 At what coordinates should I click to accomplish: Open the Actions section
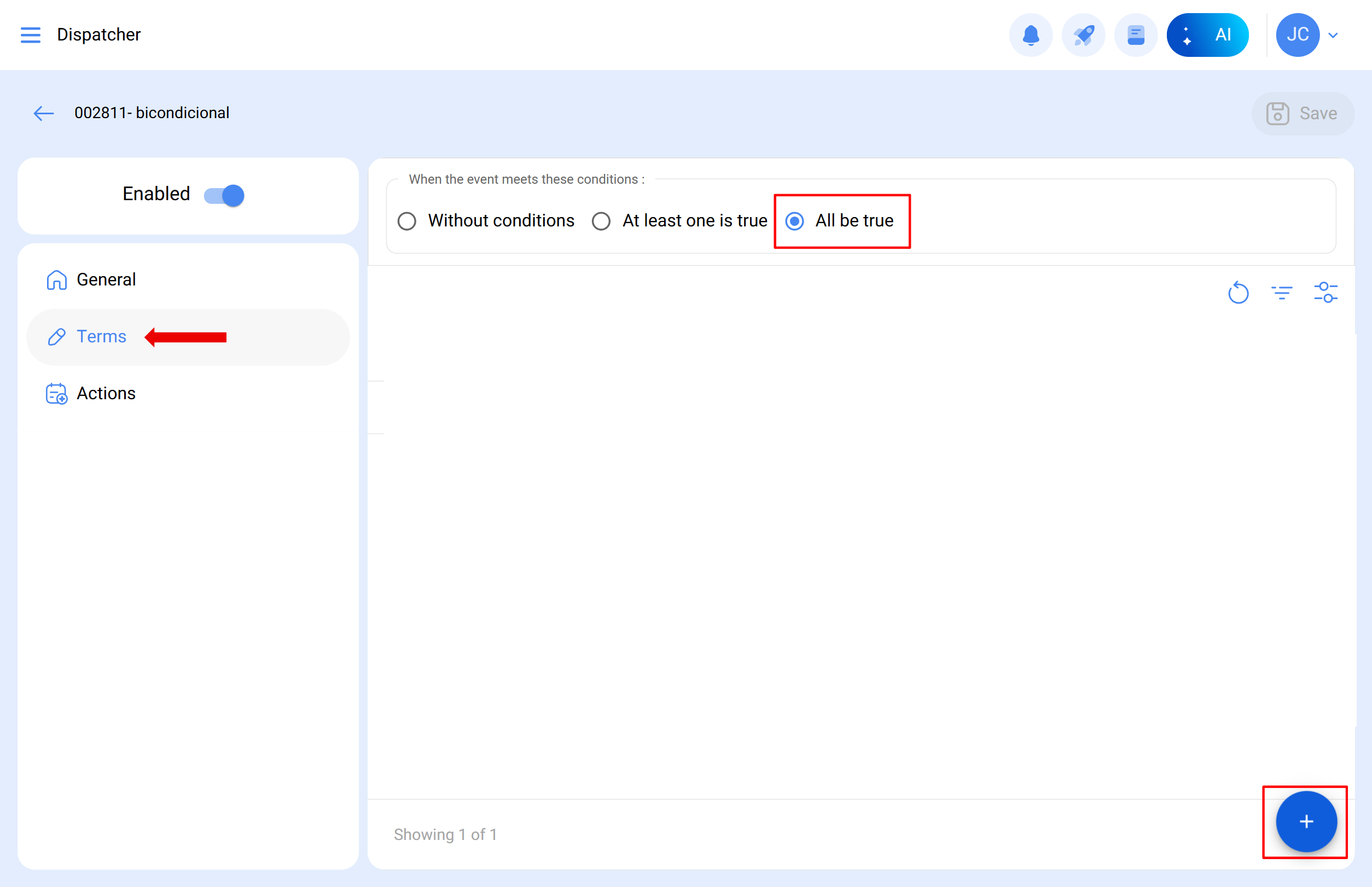coord(106,393)
